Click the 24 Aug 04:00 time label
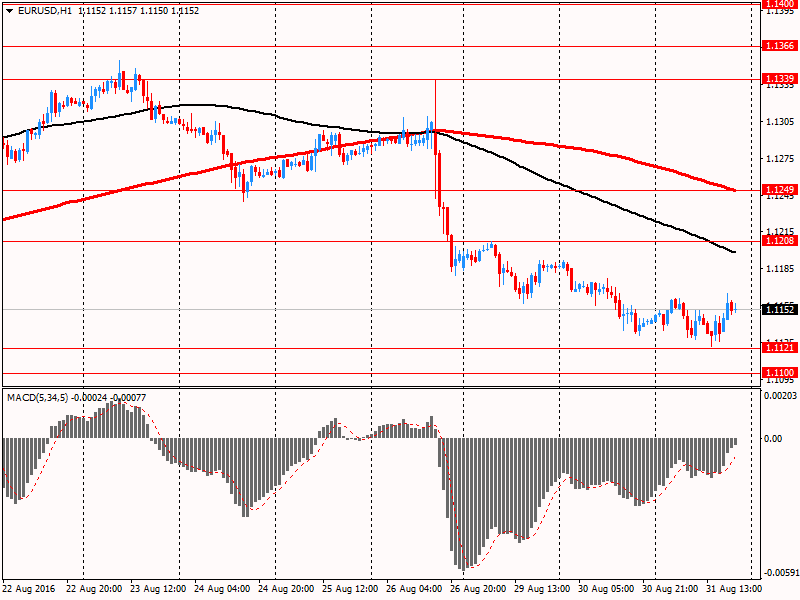Viewport: 800px width, 600px height. coord(222,589)
